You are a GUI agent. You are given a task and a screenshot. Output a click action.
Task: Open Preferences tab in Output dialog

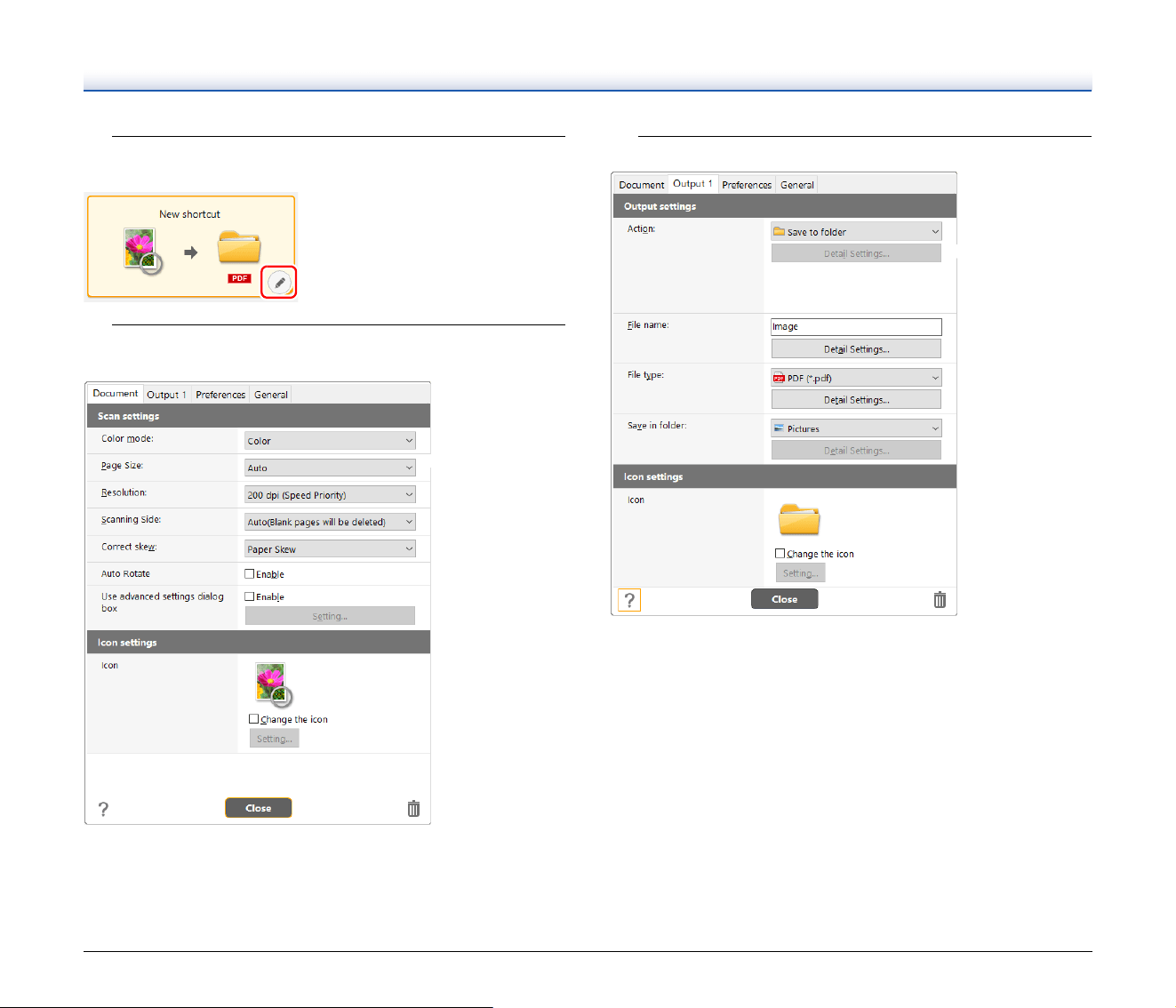[747, 185]
